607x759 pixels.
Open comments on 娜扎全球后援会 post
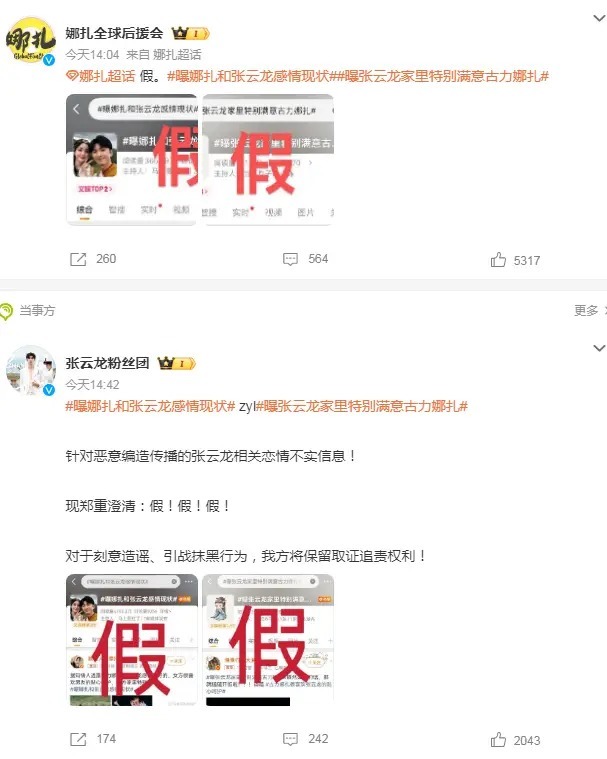(x=290, y=259)
